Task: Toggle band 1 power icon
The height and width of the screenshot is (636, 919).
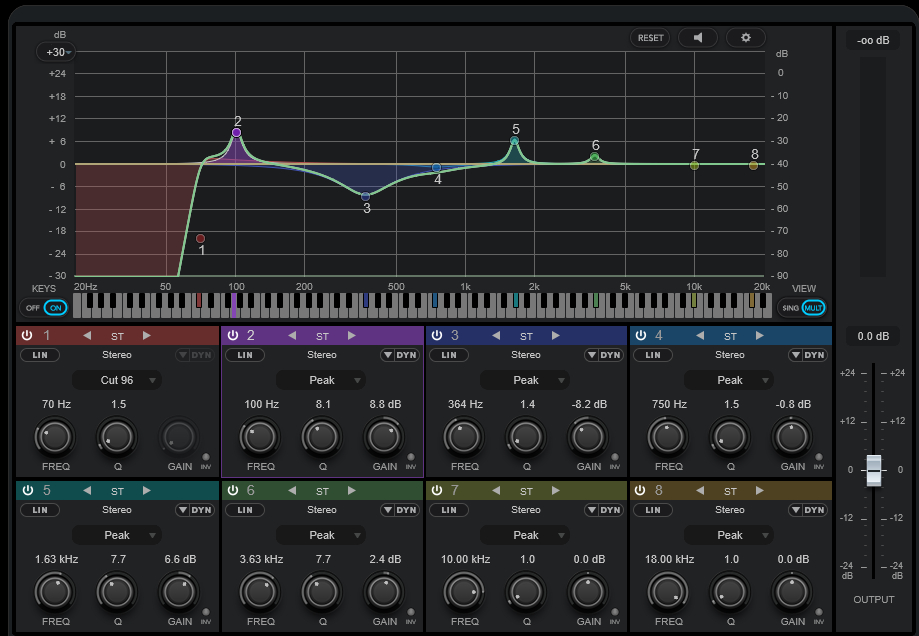Action: click(x=27, y=336)
